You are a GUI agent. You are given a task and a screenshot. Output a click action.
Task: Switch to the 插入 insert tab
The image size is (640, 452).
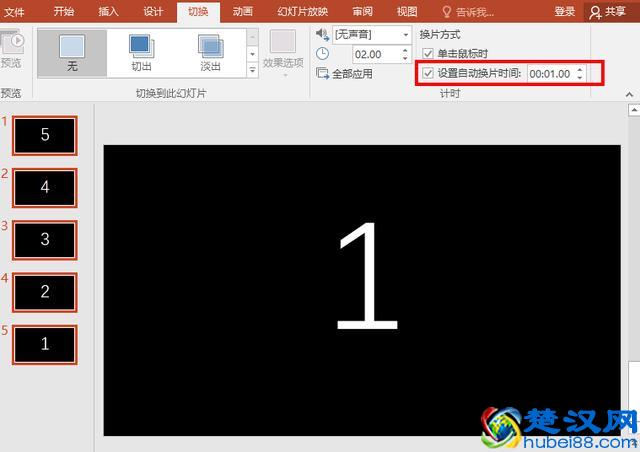pyautogui.click(x=109, y=11)
